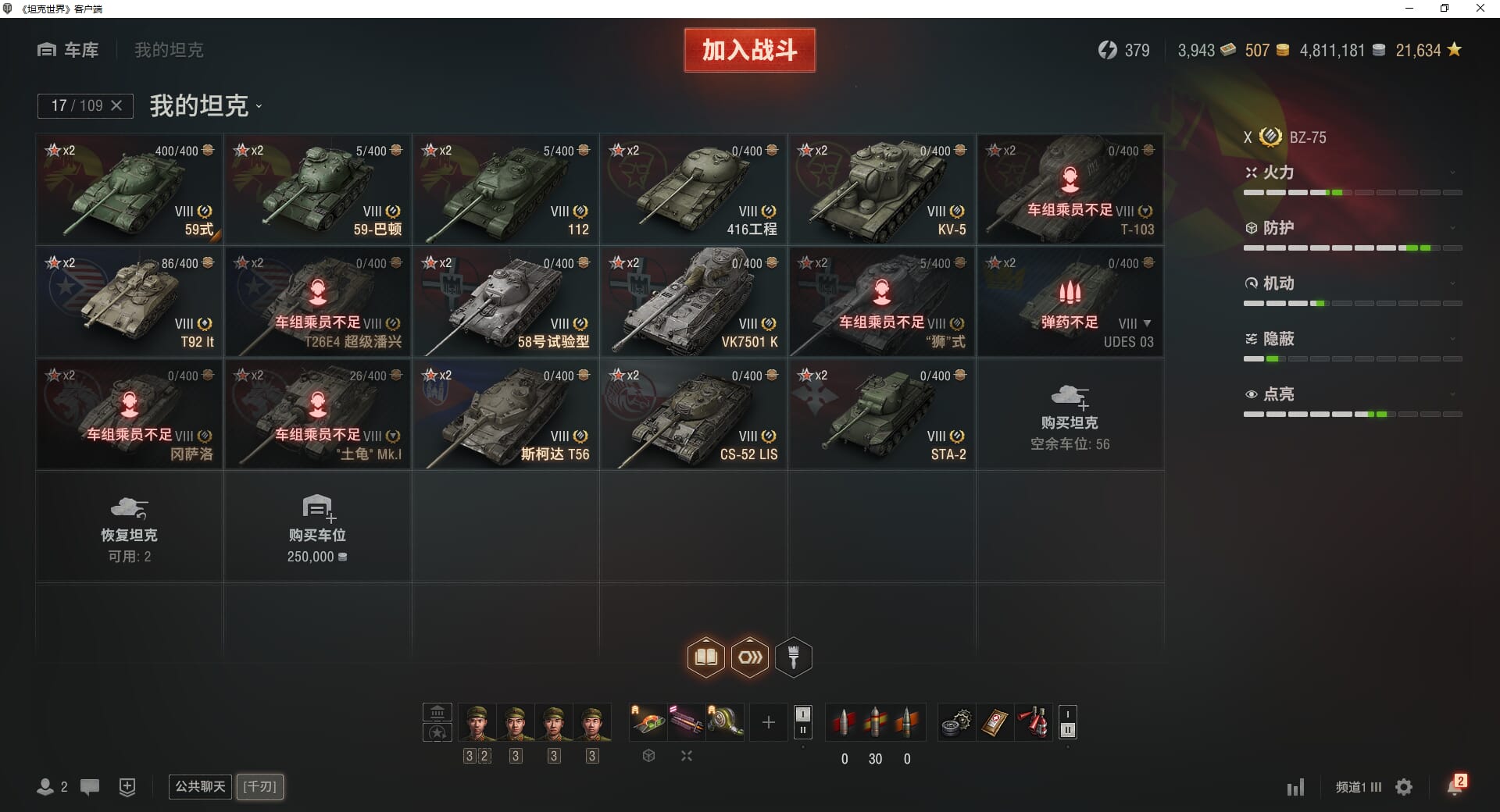Expand the 火力 firepower stats section
This screenshot has height=812, width=1500.
(x=1353, y=173)
